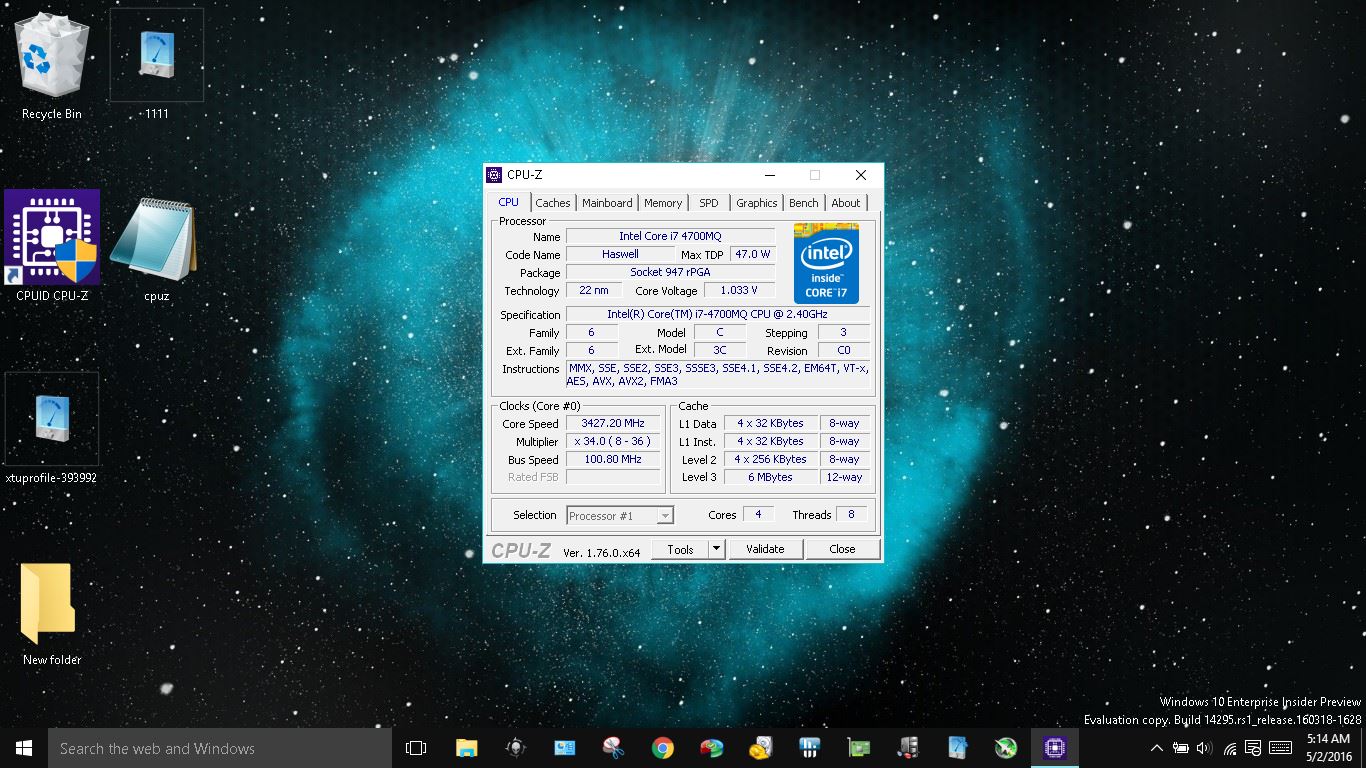
Task: Switch to the Bench tab
Action: point(804,203)
